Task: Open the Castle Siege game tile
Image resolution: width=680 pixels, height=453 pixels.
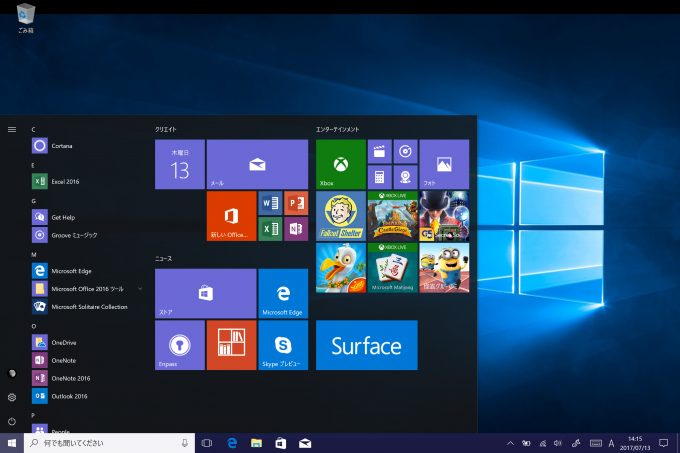Action: pos(392,216)
